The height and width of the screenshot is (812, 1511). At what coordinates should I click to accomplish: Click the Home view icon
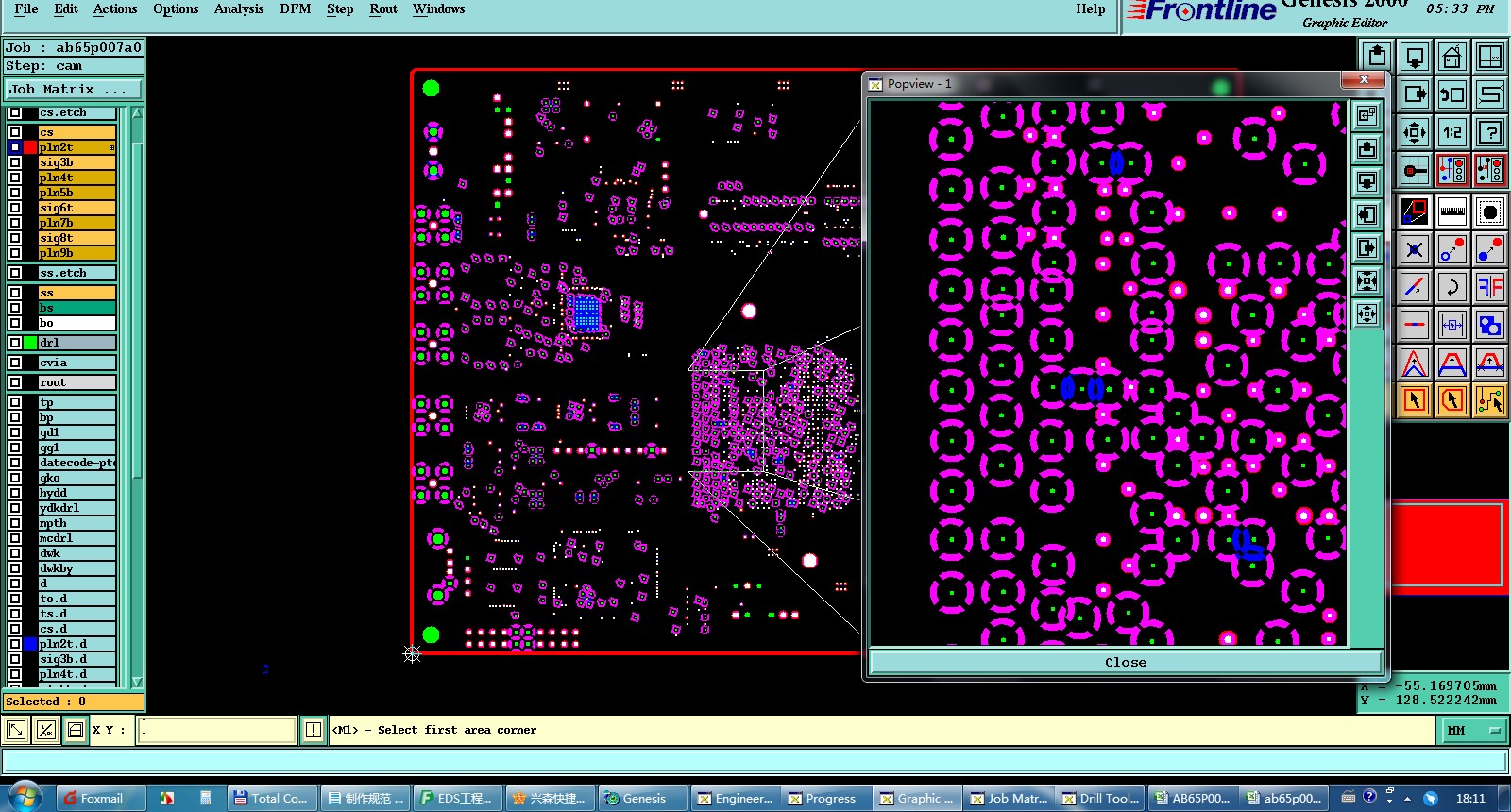tap(1452, 58)
